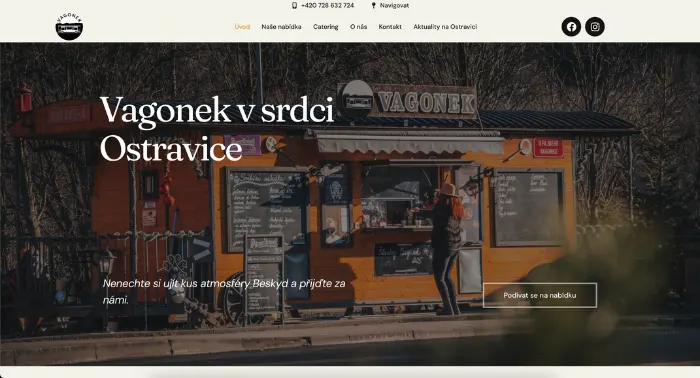
Task: Click the Podívat se na nabídku button
Action: [540, 295]
